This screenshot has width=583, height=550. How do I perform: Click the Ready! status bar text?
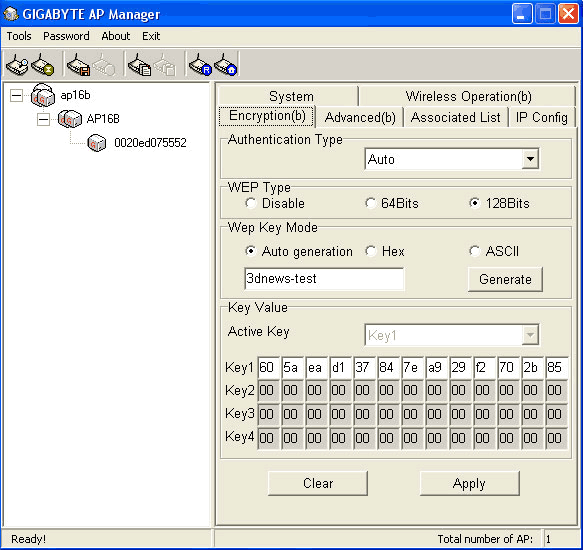click(x=28, y=539)
